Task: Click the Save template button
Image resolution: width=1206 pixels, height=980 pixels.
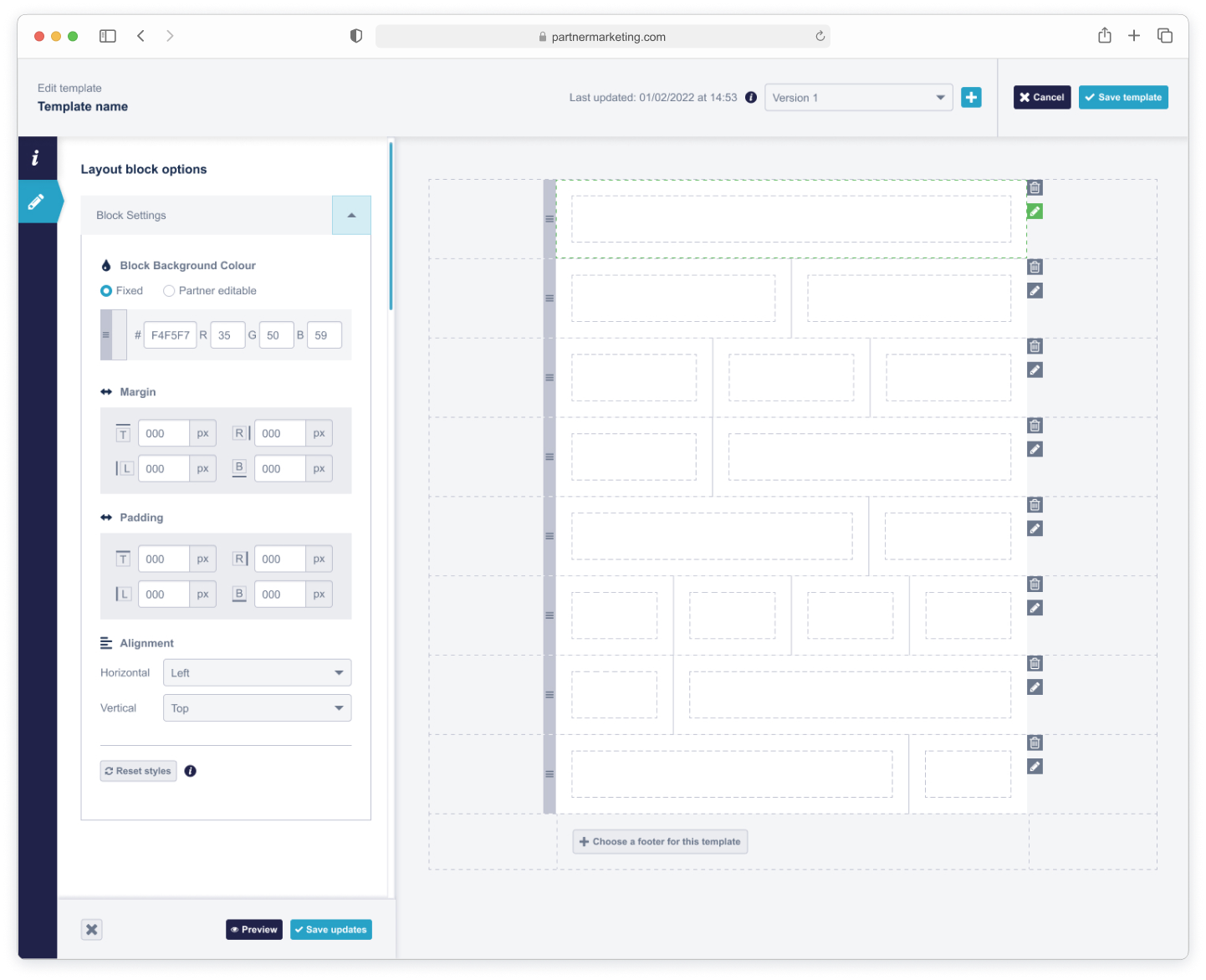Action: pyautogui.click(x=1122, y=98)
